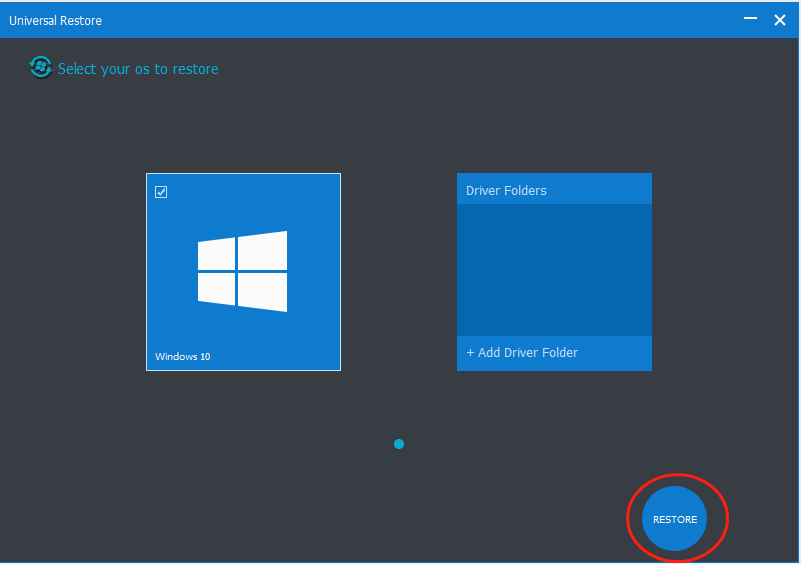Click the RESTORE button
Viewport: 801px width, 564px height.
[674, 519]
